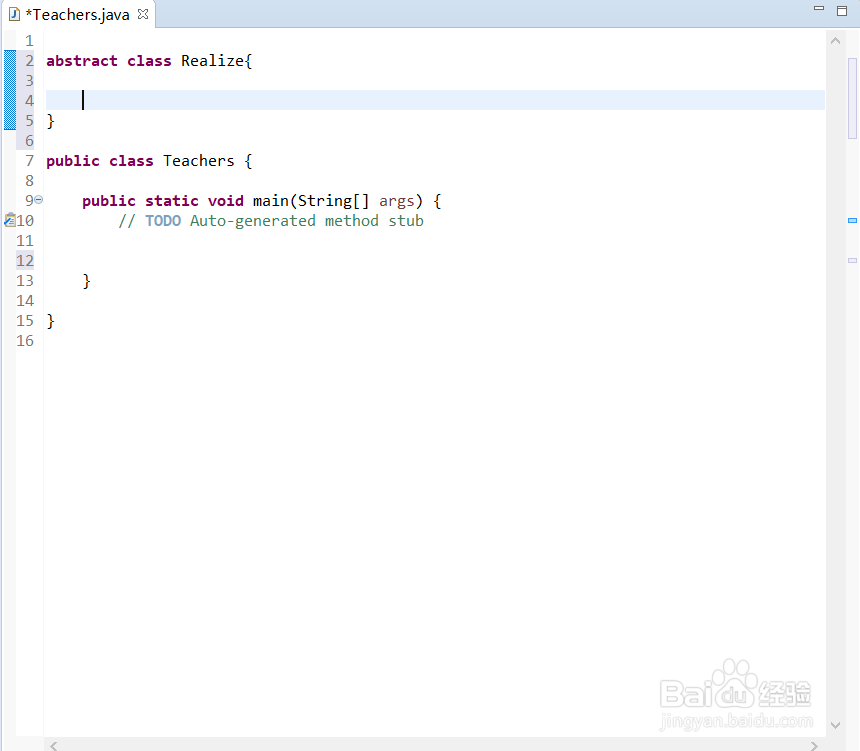Viewport: 860px width, 751px height.
Task: Click line number 16 in the gutter
Action: pos(25,341)
